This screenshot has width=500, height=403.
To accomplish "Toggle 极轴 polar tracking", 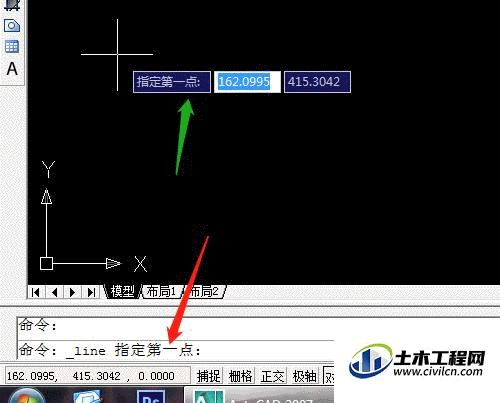I will [304, 376].
